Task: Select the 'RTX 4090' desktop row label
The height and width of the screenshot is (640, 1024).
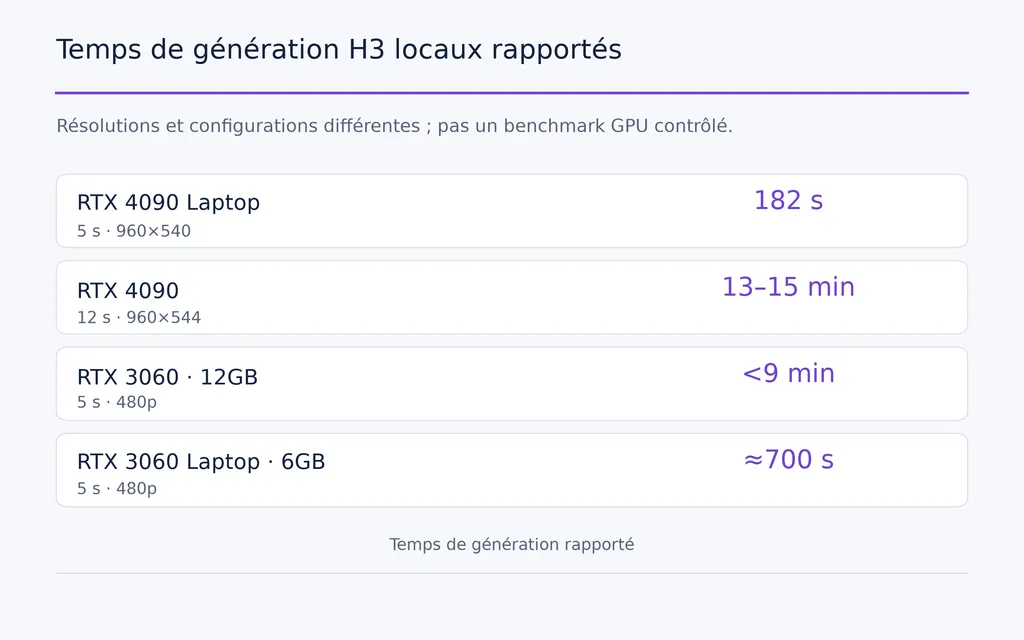Action: tap(128, 290)
